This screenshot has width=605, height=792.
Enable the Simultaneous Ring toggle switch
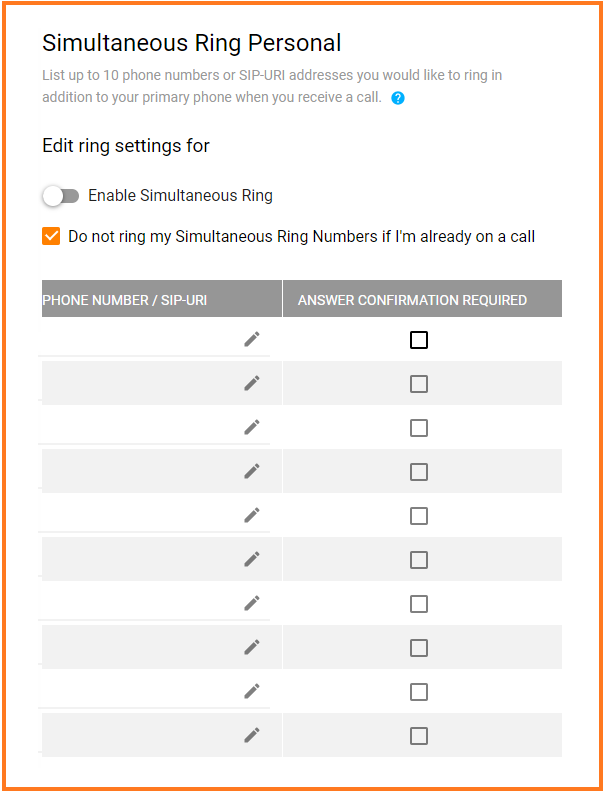(x=60, y=196)
